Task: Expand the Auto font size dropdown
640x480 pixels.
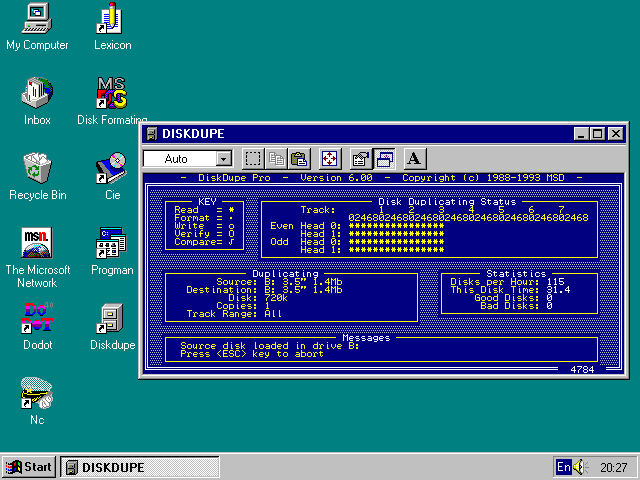Action: 223,159
